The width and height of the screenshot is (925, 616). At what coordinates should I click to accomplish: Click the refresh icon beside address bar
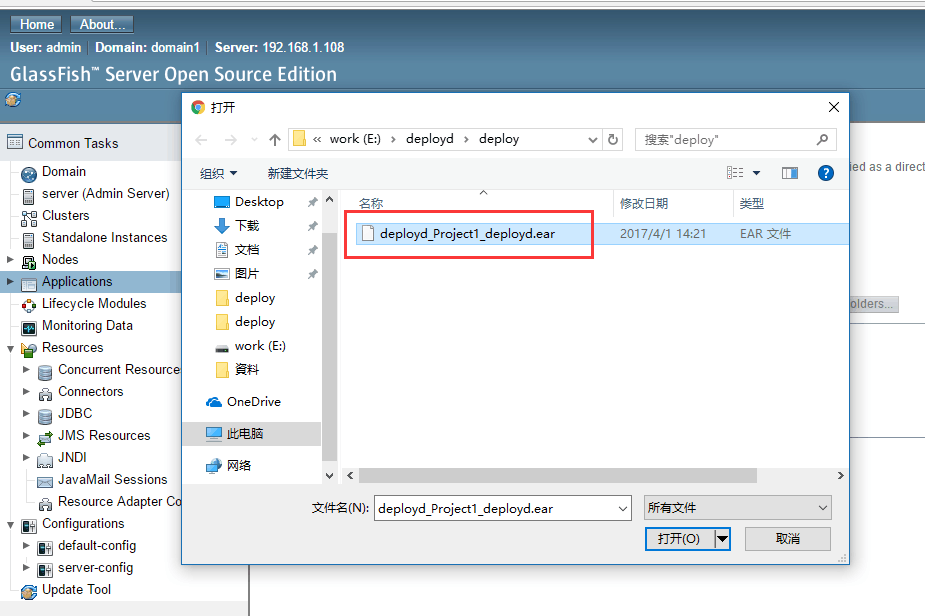tap(613, 139)
